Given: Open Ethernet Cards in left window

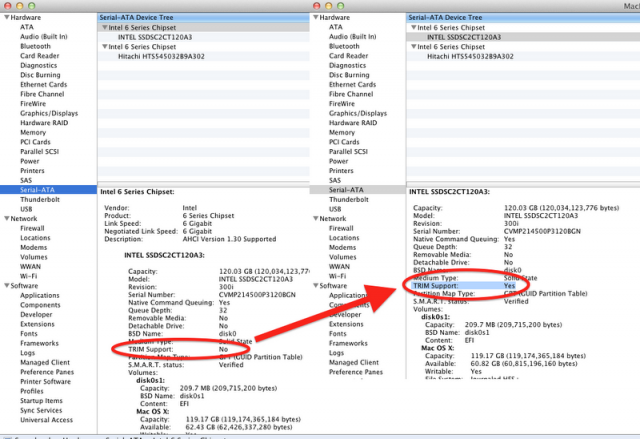Looking at the screenshot, I should (44, 84).
